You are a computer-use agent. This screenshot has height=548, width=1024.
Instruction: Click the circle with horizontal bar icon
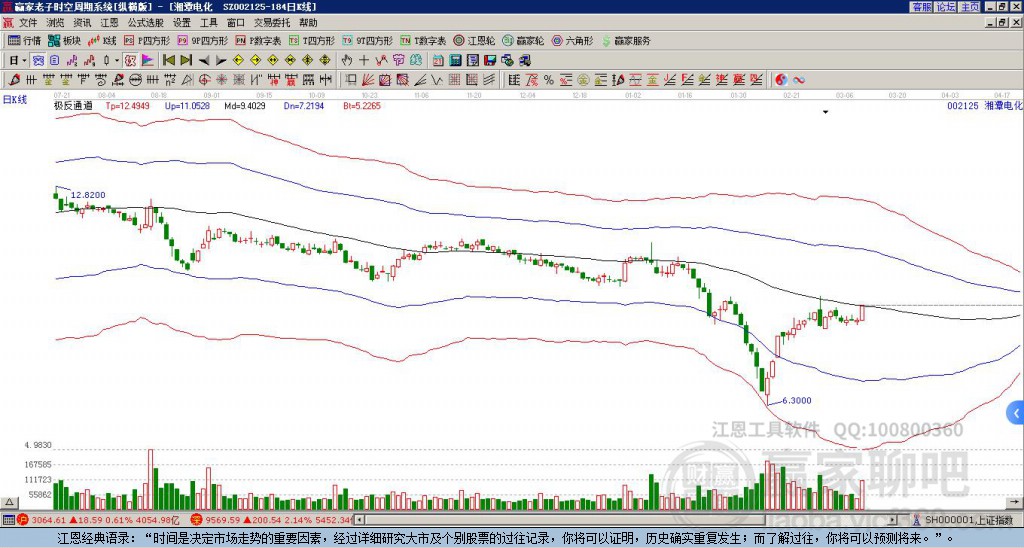pos(135,80)
